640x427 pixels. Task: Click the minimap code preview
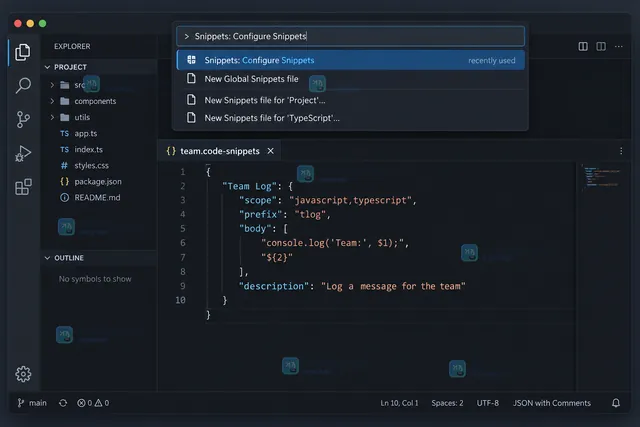pos(602,177)
